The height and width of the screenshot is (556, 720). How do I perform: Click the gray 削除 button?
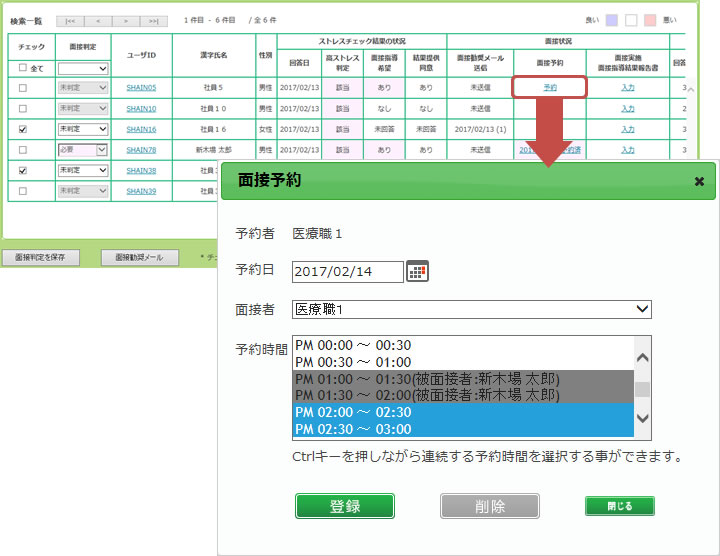point(489,506)
